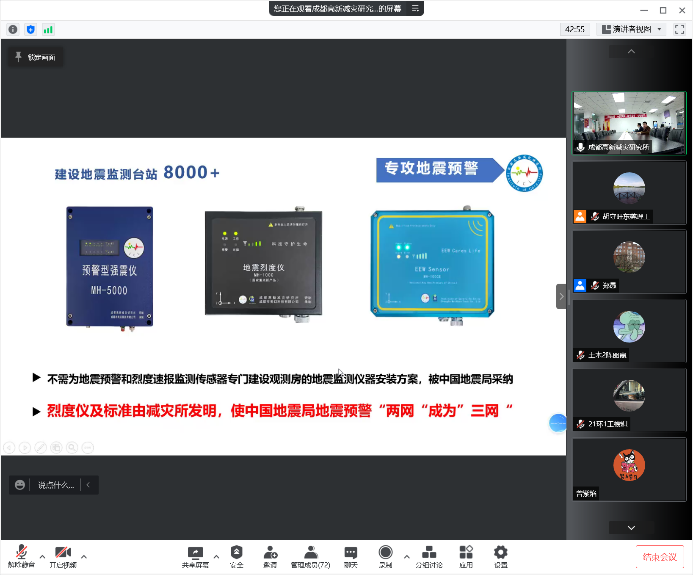Image resolution: width=693 pixels, height=575 pixels.
Task: Open the share screen option
Action: (x=195, y=555)
